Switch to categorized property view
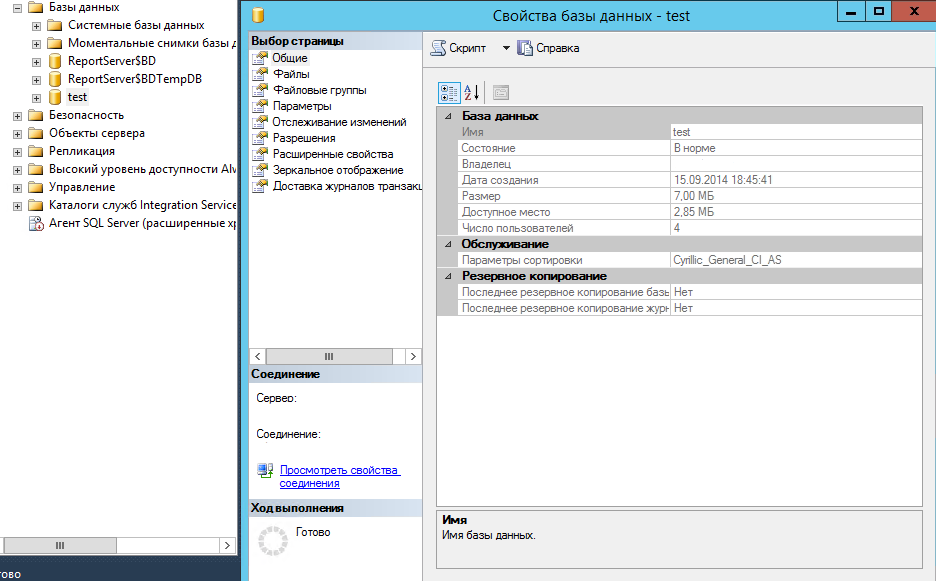The height and width of the screenshot is (581, 936). pyautogui.click(x=447, y=92)
